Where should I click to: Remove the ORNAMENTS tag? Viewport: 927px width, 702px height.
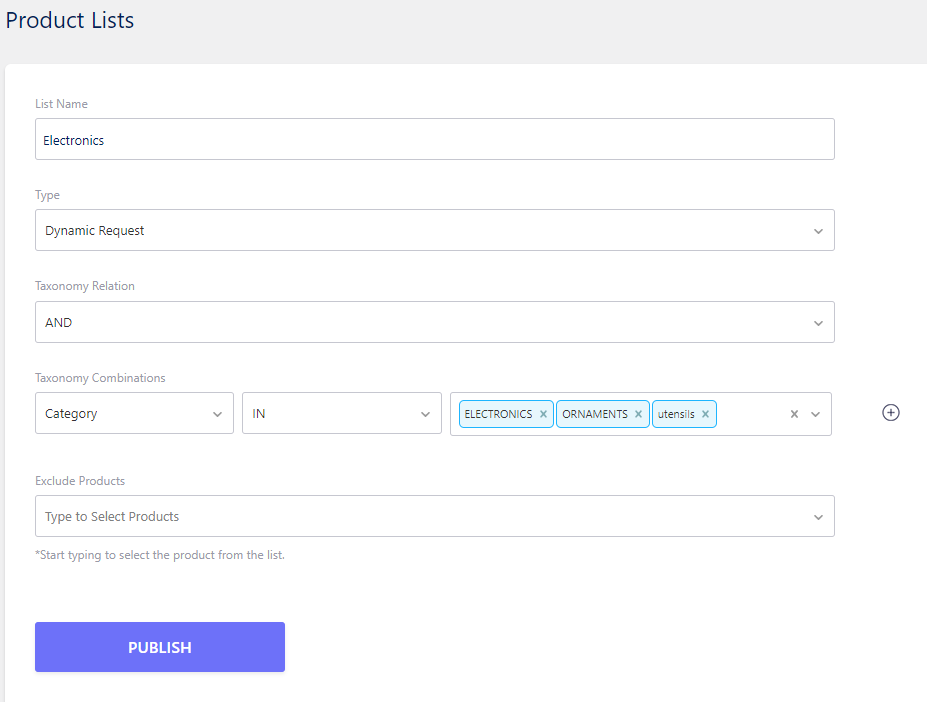pyautogui.click(x=638, y=414)
